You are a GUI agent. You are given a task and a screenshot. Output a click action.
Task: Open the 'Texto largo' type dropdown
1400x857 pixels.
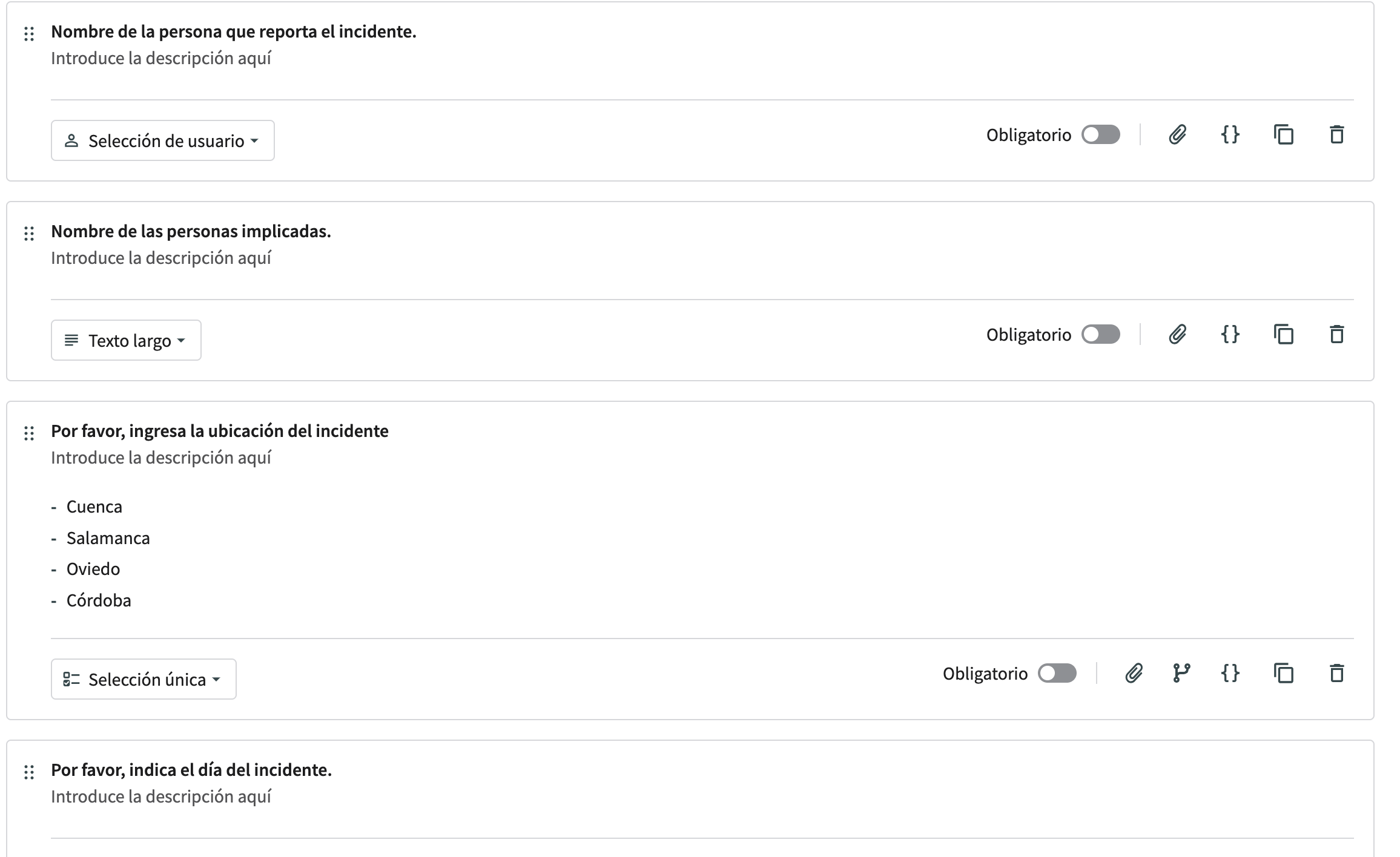[125, 340]
